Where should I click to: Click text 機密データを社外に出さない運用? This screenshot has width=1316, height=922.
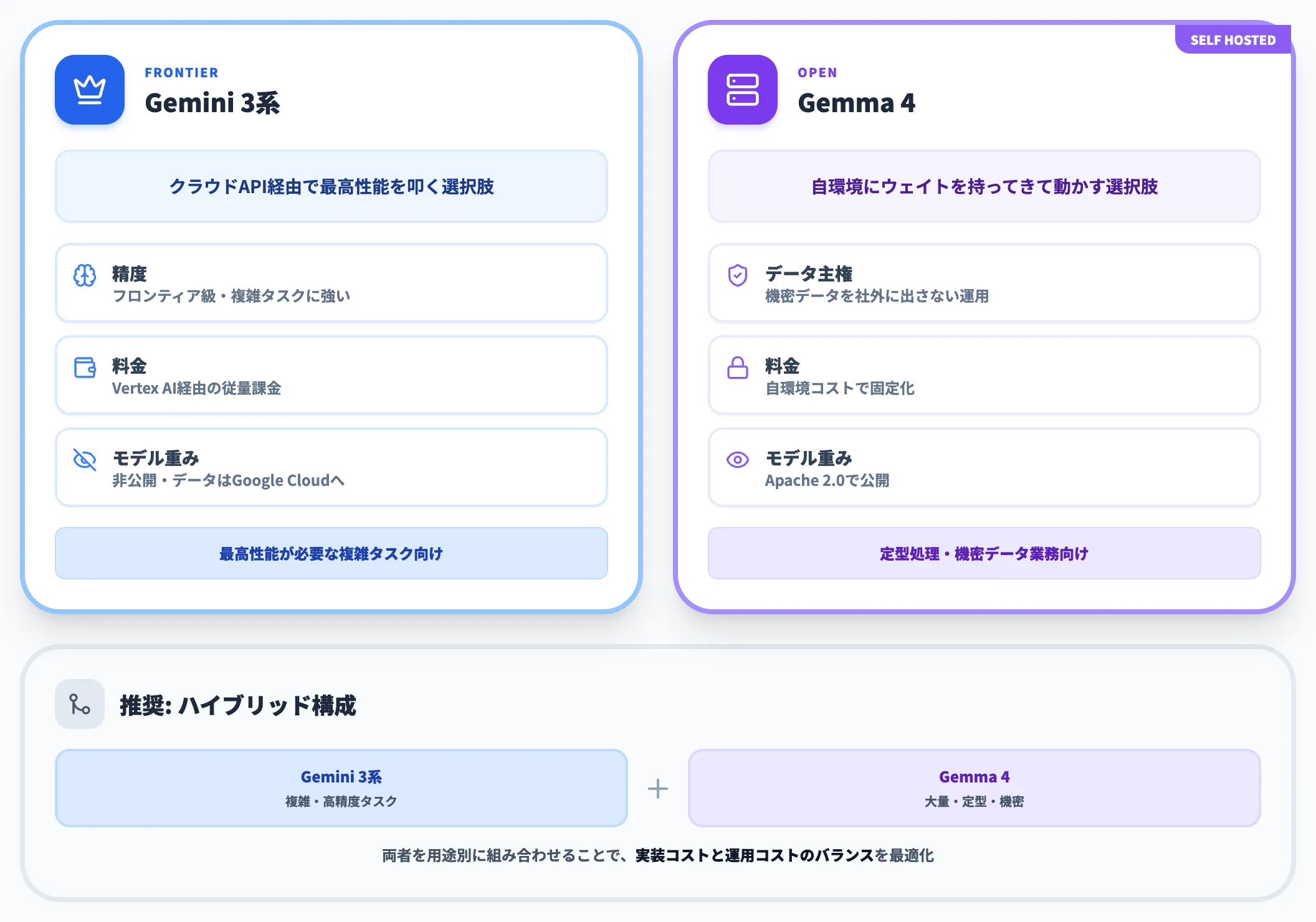pyautogui.click(x=877, y=296)
